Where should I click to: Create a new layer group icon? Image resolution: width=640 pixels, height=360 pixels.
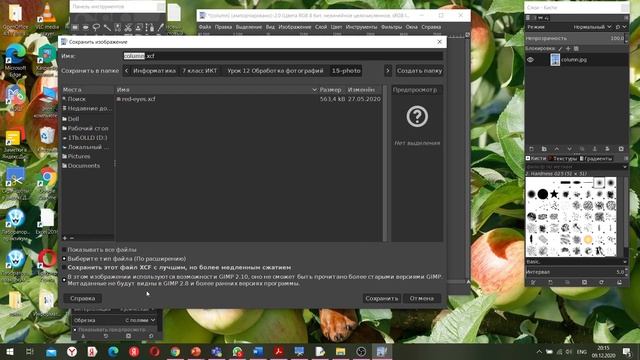[x=544, y=149]
